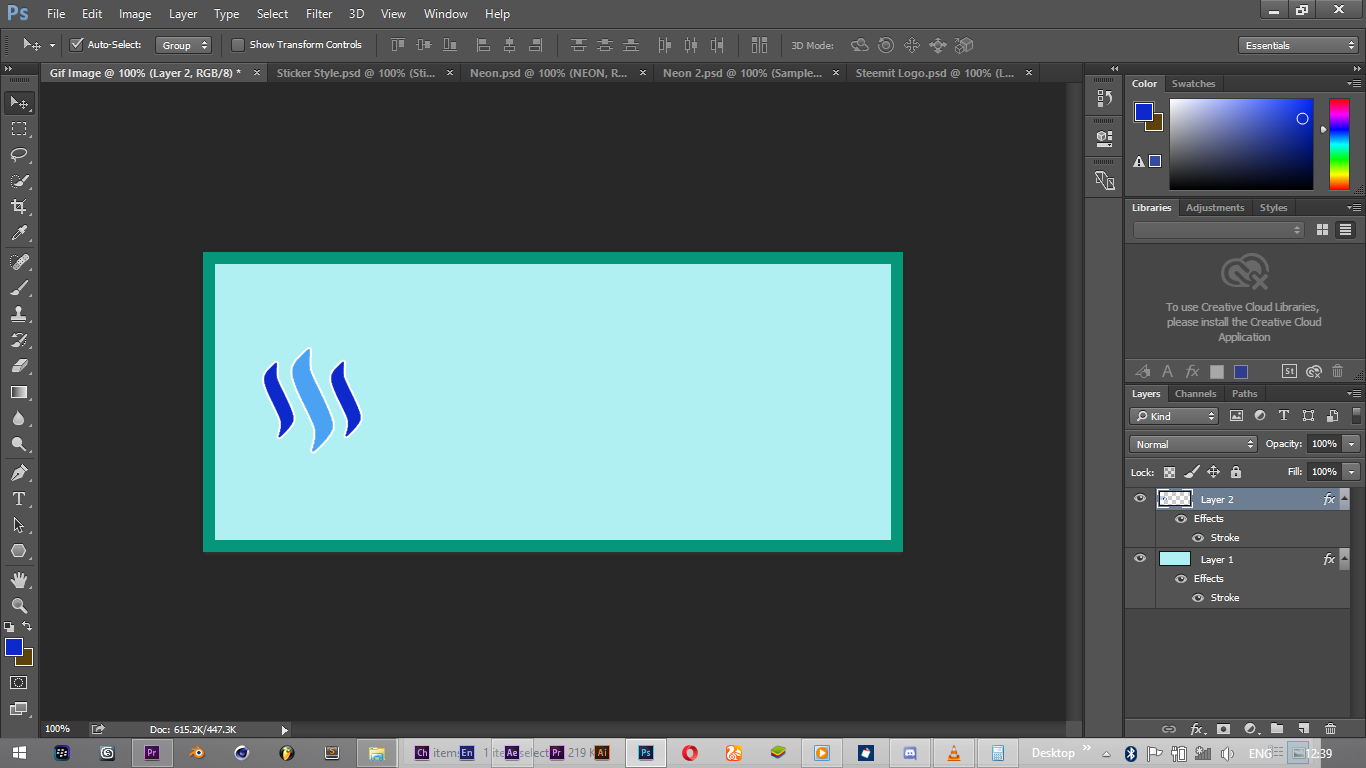Select the Lasso tool

click(x=19, y=155)
